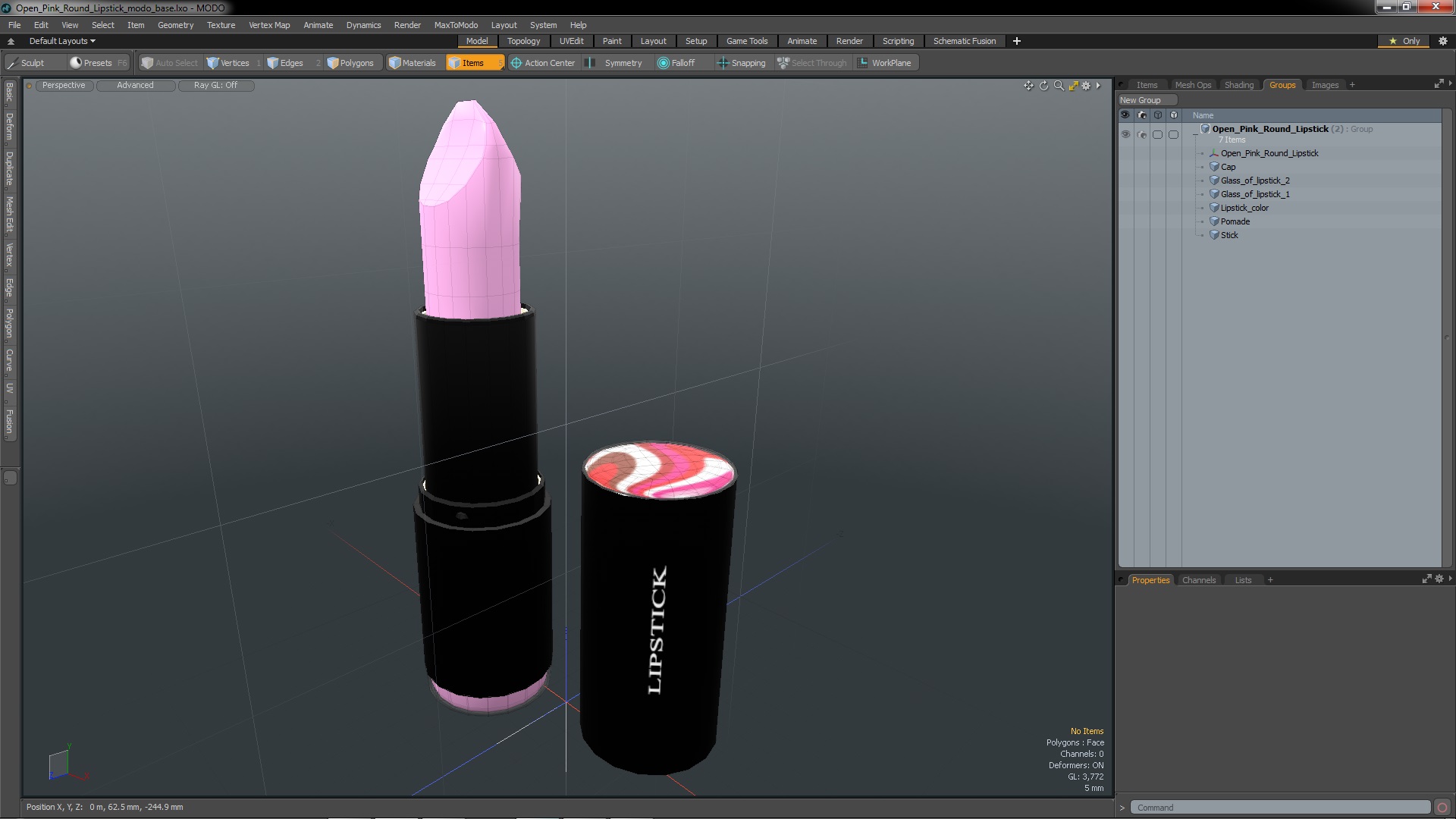This screenshot has width=1456, height=819.
Task: Click the viewport rotate icon
Action: 1043,86
